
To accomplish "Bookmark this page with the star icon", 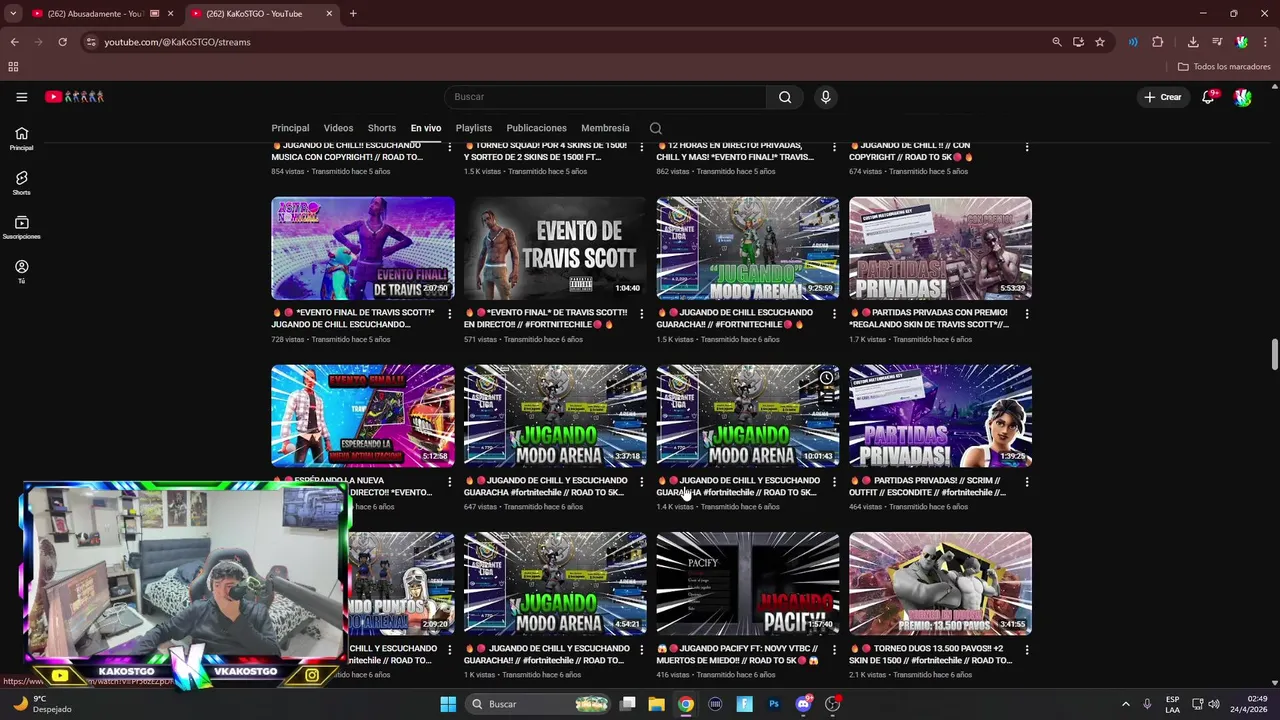I will [1100, 42].
